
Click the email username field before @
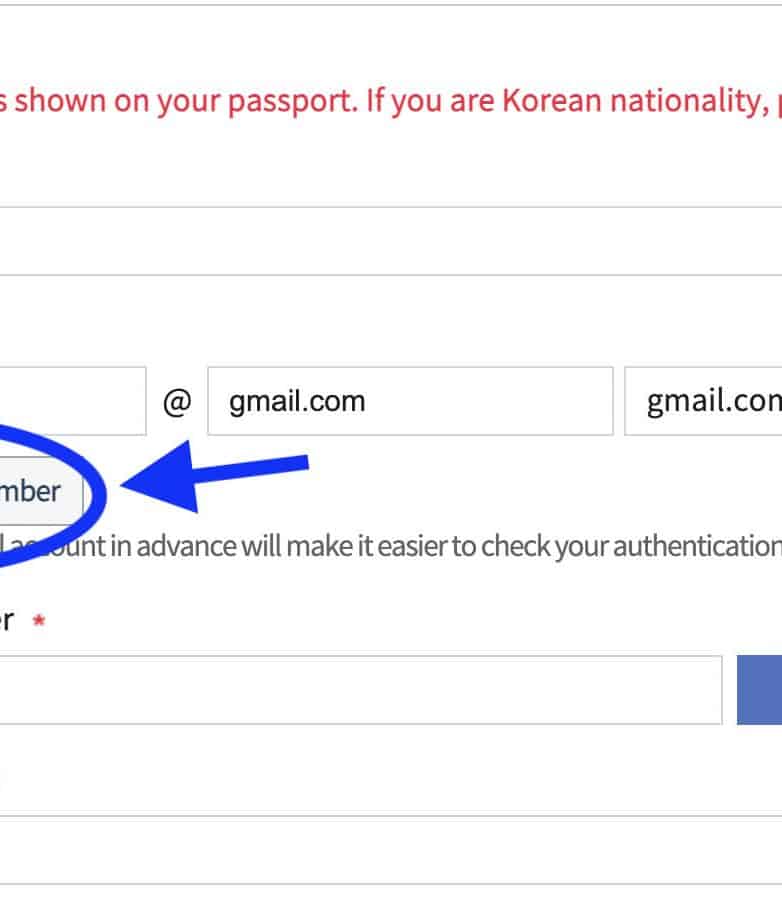point(70,401)
